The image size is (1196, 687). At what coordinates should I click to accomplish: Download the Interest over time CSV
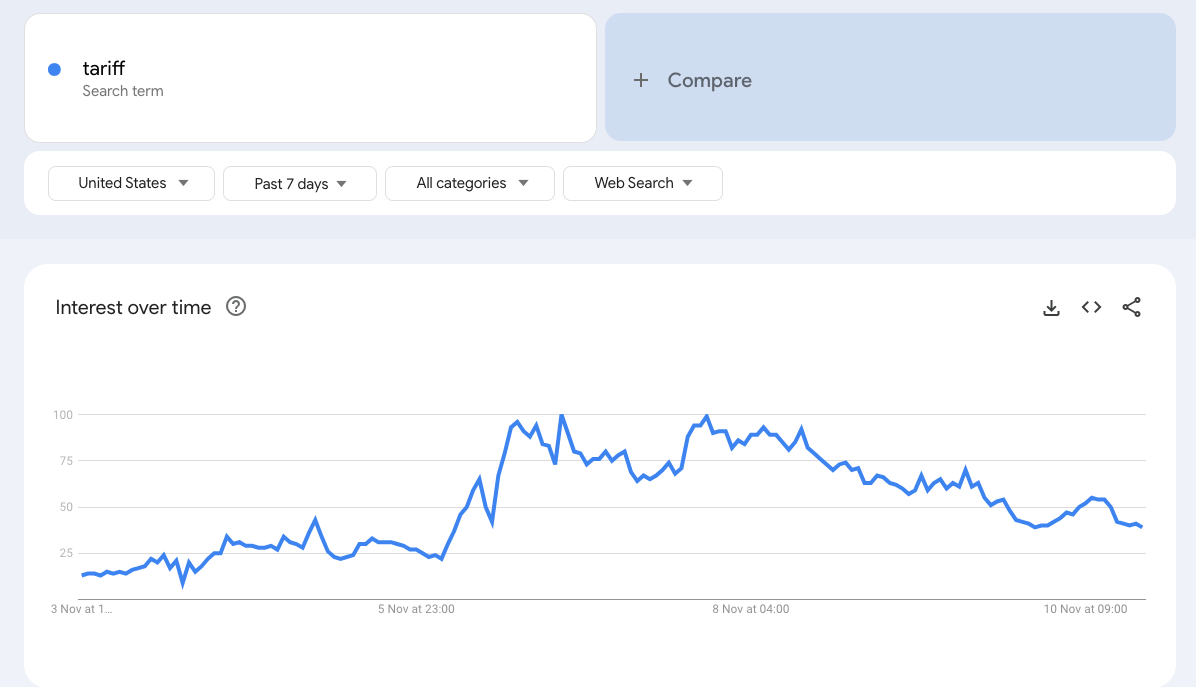click(1051, 308)
